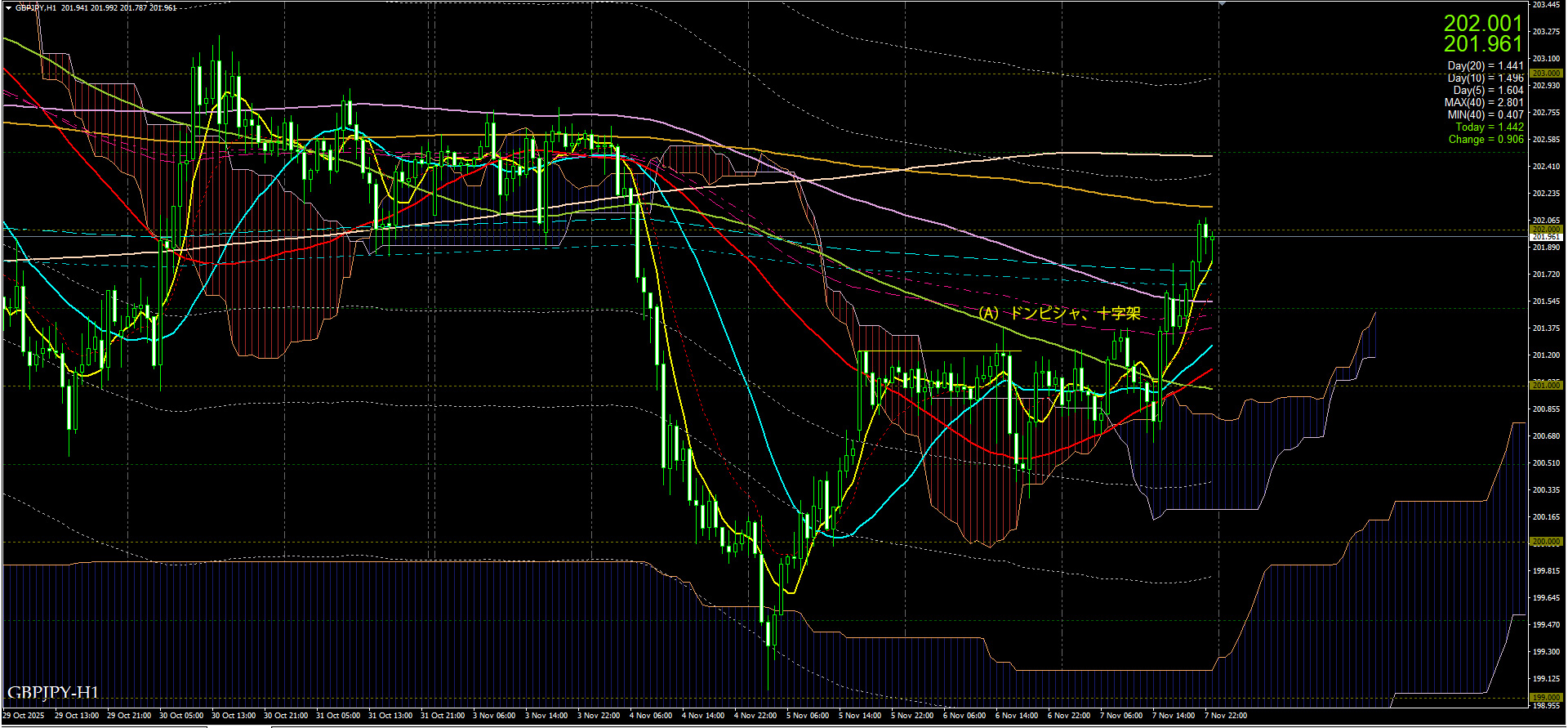
Task: Click the 29 Oct 2025 date label
Action: 24,716
